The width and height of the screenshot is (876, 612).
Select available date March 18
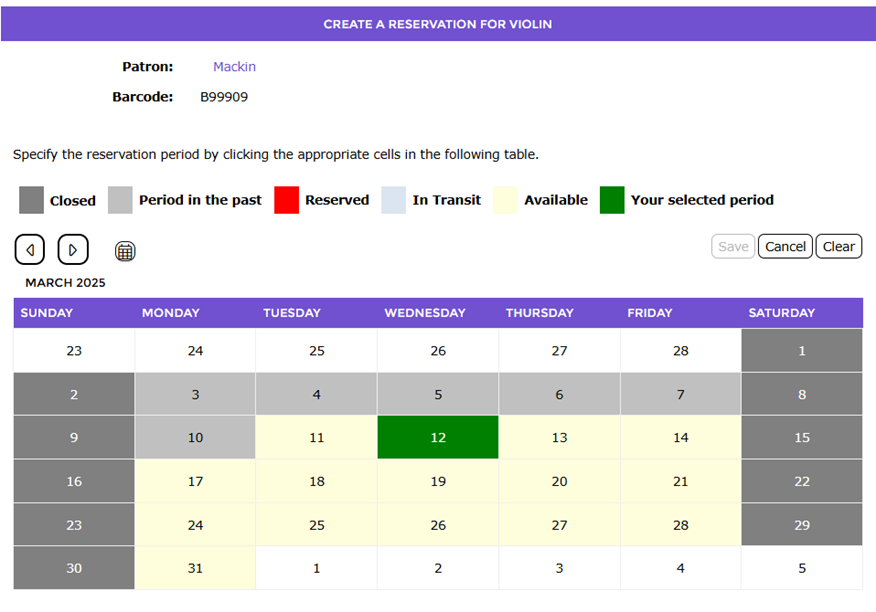pyautogui.click(x=317, y=481)
